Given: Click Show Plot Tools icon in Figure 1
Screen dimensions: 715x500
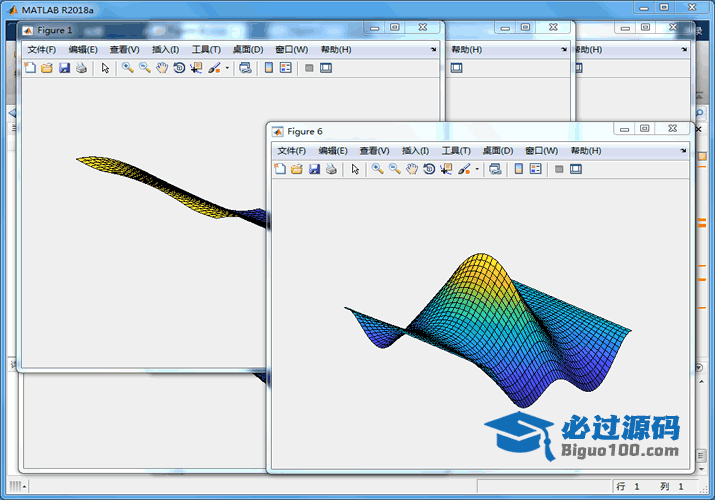Looking at the screenshot, I should pos(326,68).
